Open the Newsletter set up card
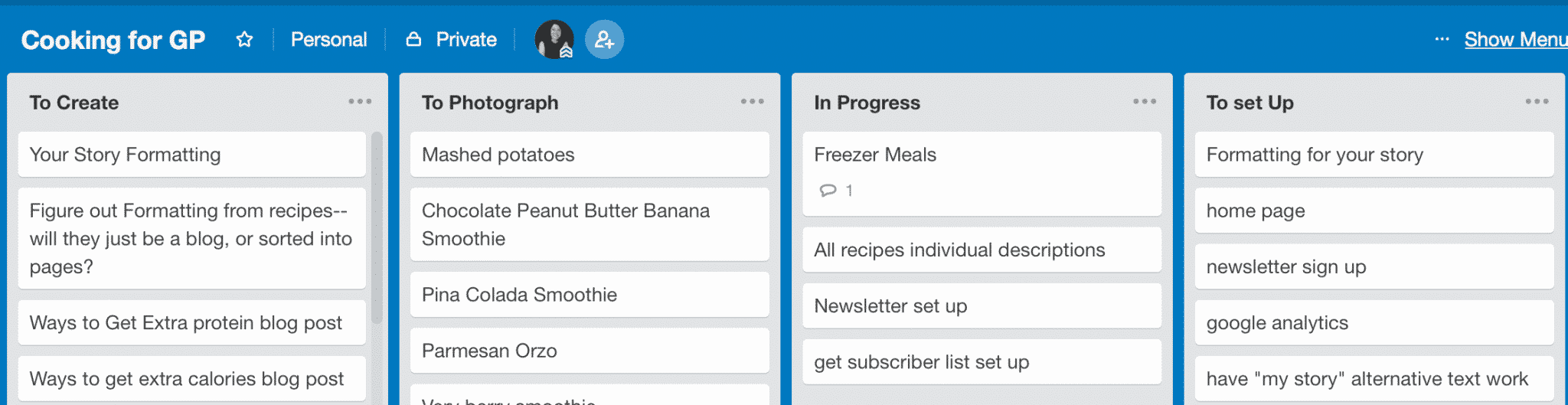This screenshot has height=405, width=1568. click(982, 305)
